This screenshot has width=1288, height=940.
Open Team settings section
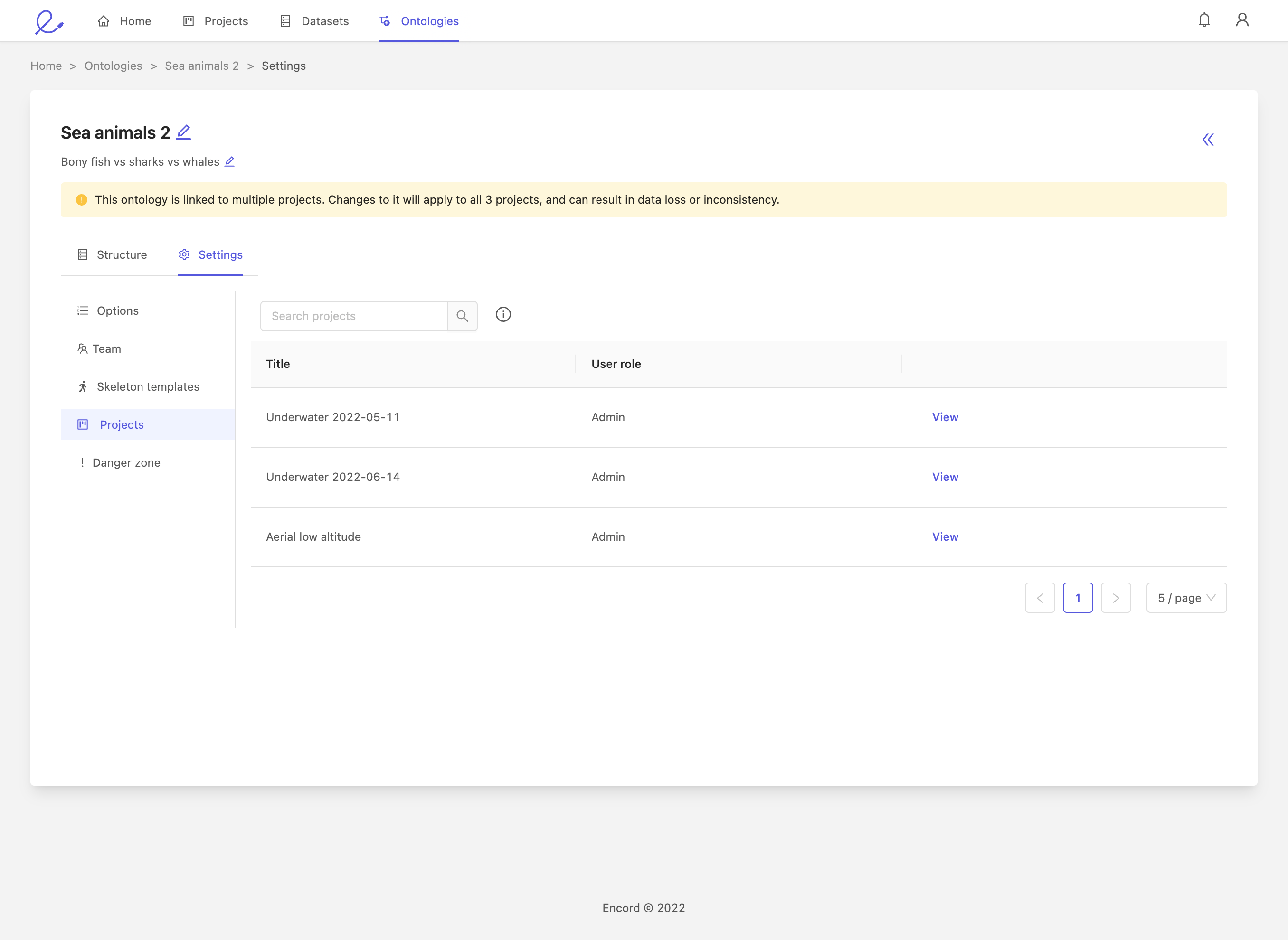click(147, 349)
